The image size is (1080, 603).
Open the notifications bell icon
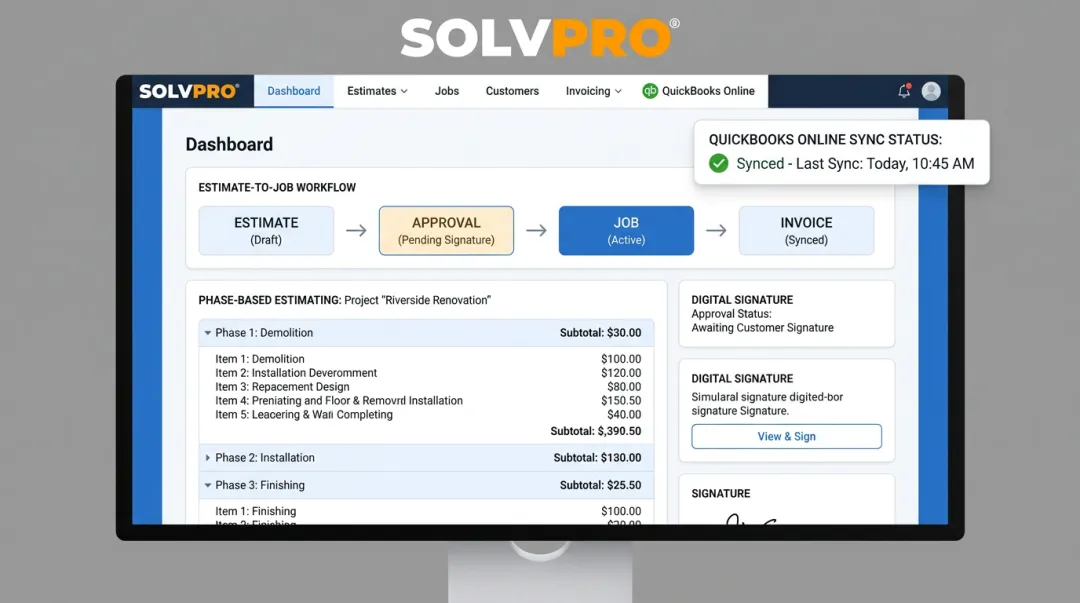[x=904, y=91]
